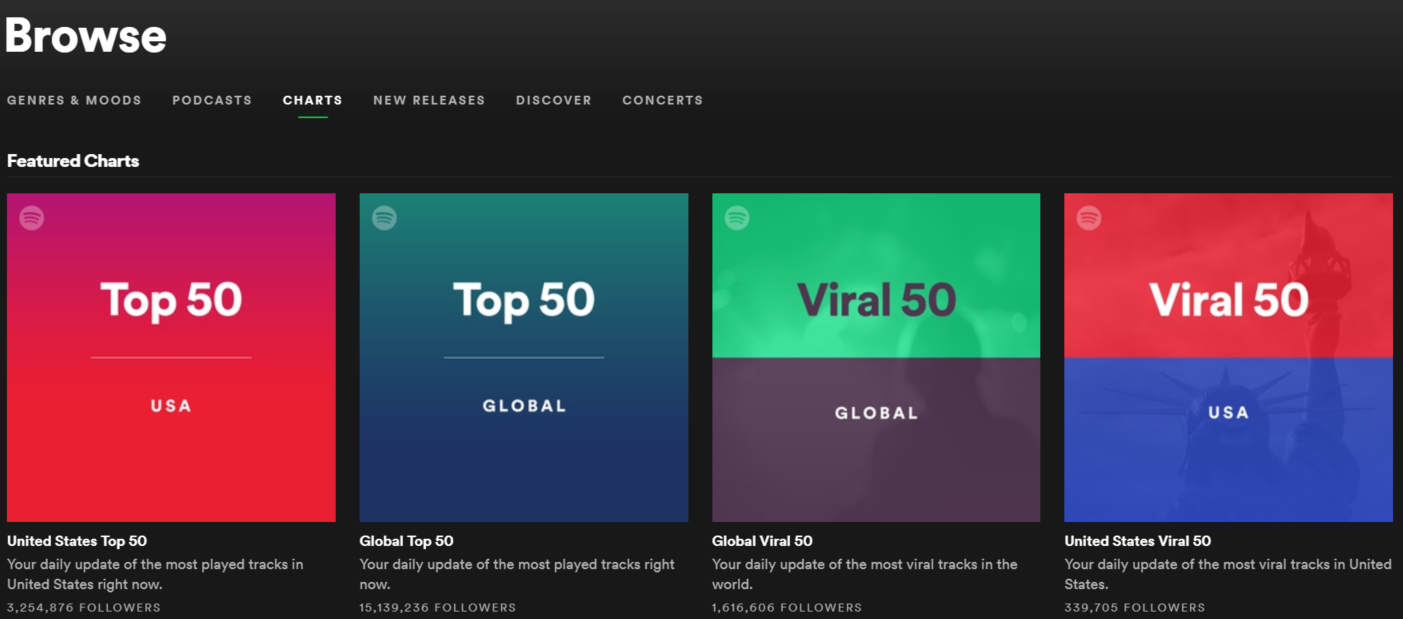Click the Browse page heading
This screenshot has width=1403, height=619.
[85, 36]
